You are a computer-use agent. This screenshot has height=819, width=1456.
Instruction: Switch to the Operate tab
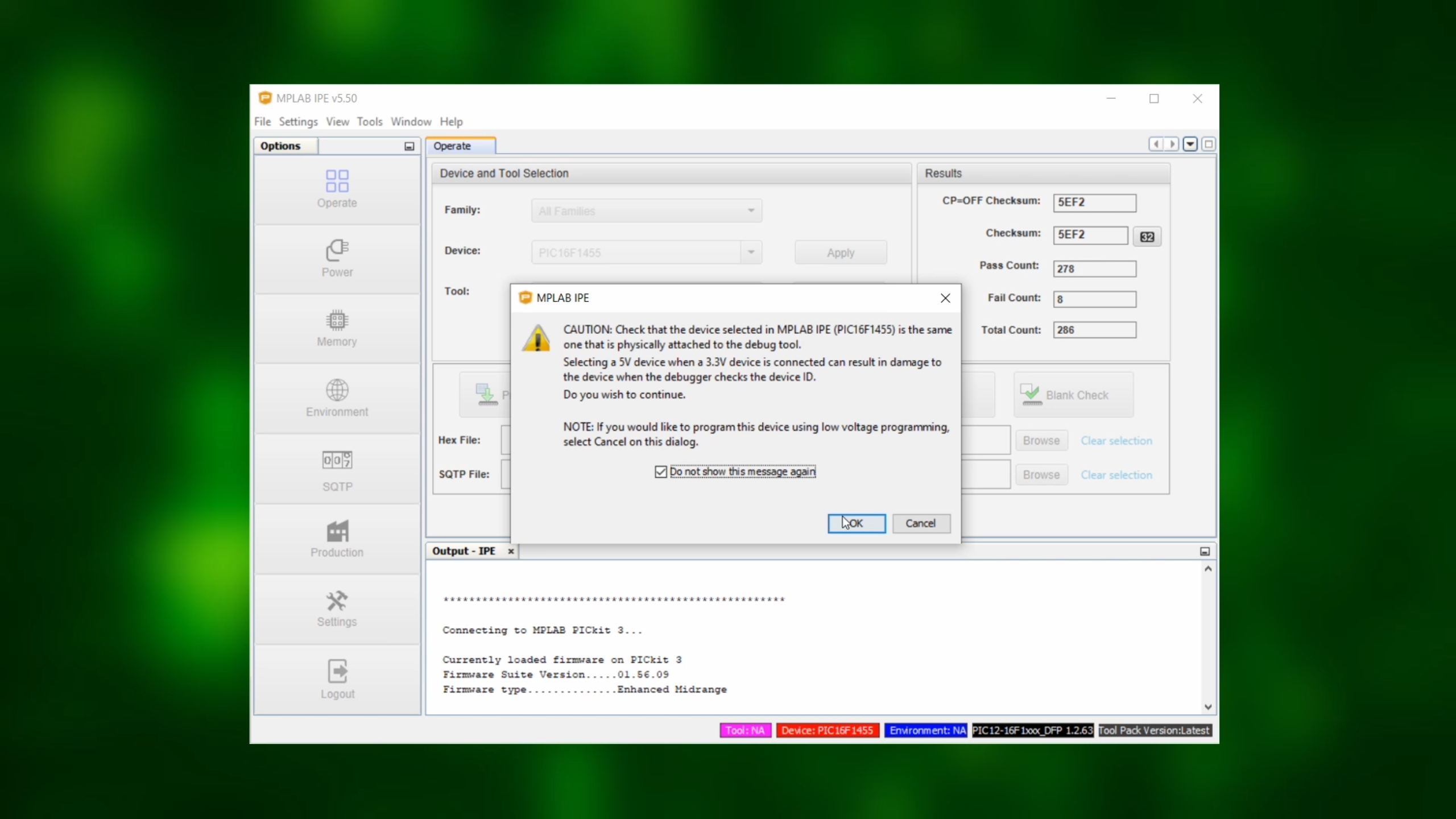click(453, 146)
